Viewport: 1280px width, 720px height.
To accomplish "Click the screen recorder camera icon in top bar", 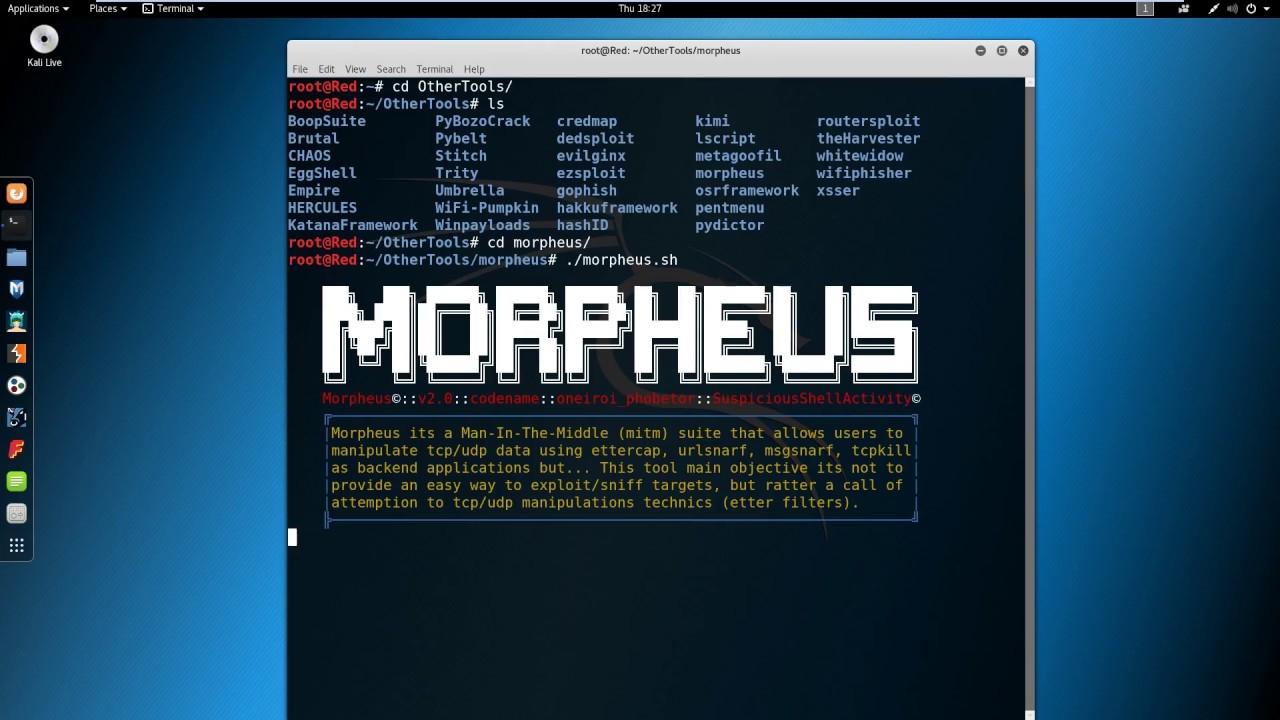I will (x=1184, y=8).
